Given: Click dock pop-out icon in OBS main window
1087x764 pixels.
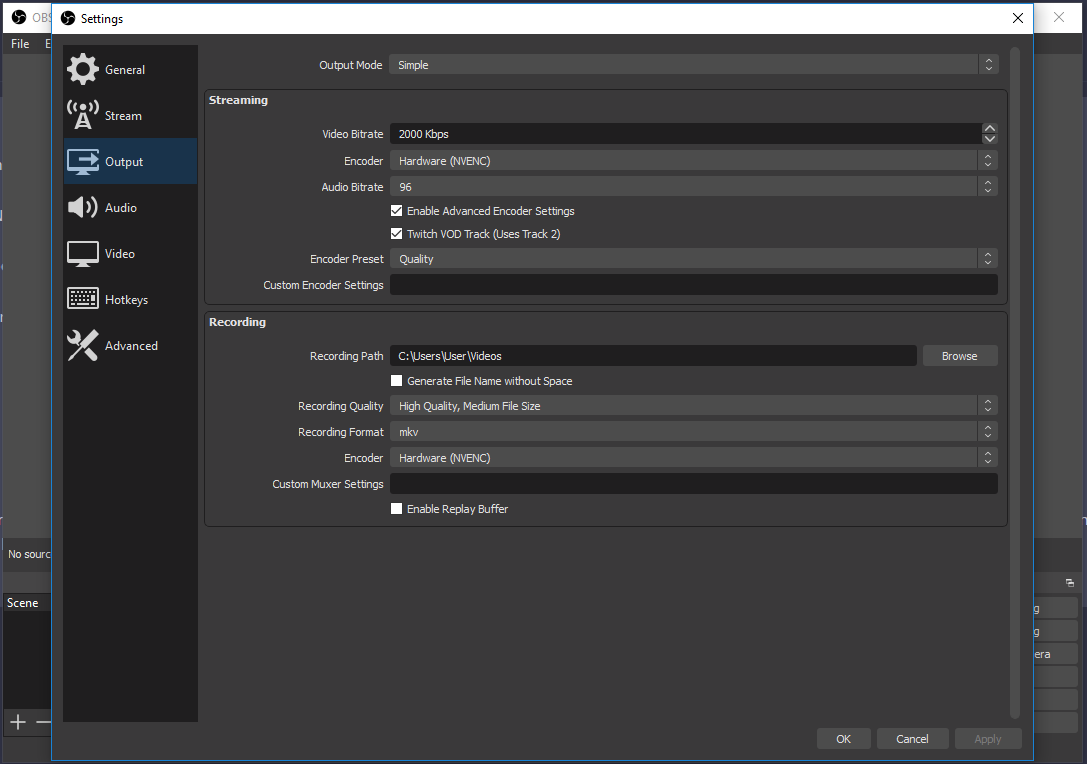Looking at the screenshot, I should 1070,583.
